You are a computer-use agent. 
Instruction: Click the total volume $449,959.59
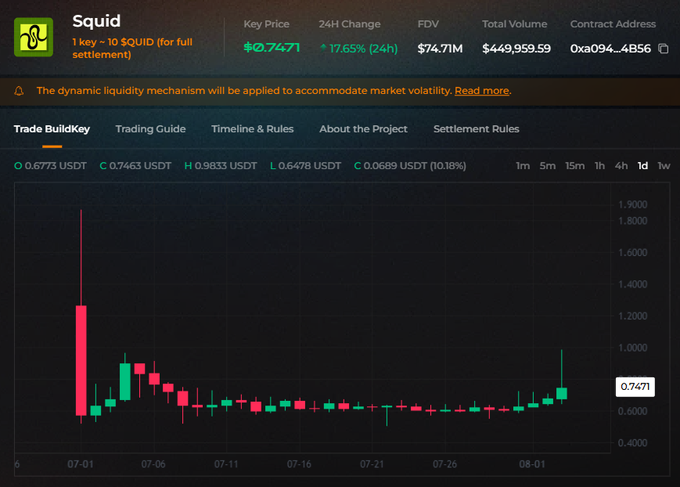(517, 49)
